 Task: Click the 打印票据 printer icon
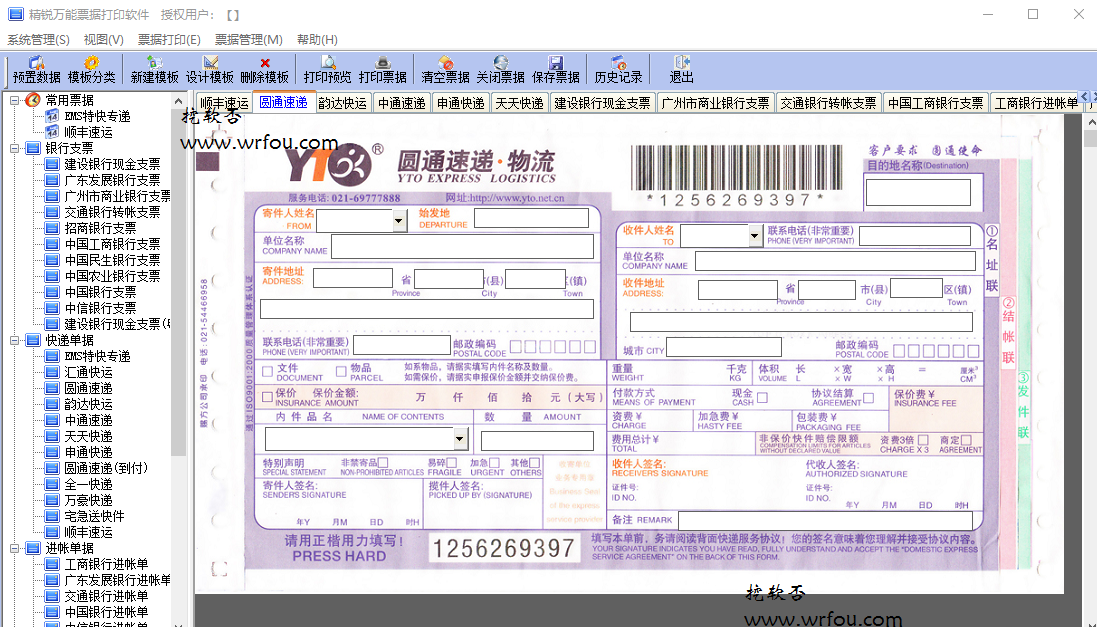tap(383, 70)
